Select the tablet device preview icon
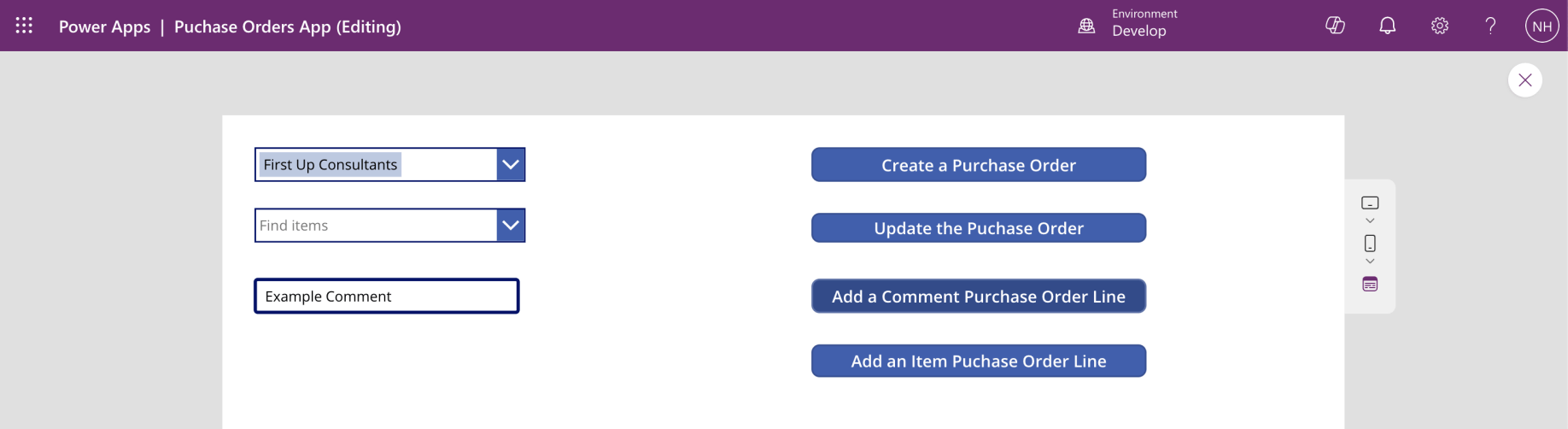The height and width of the screenshot is (429, 1568). click(x=1370, y=203)
